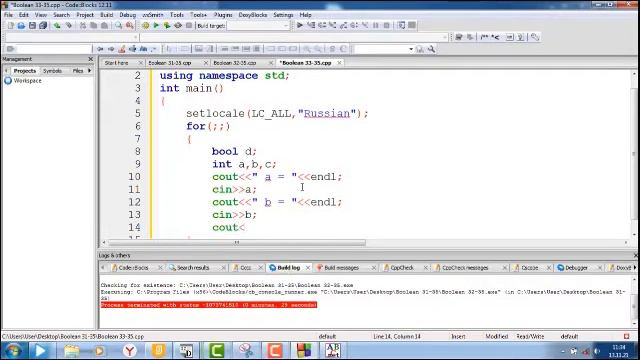Open the DoxyBlocks menu

[x=253, y=15]
